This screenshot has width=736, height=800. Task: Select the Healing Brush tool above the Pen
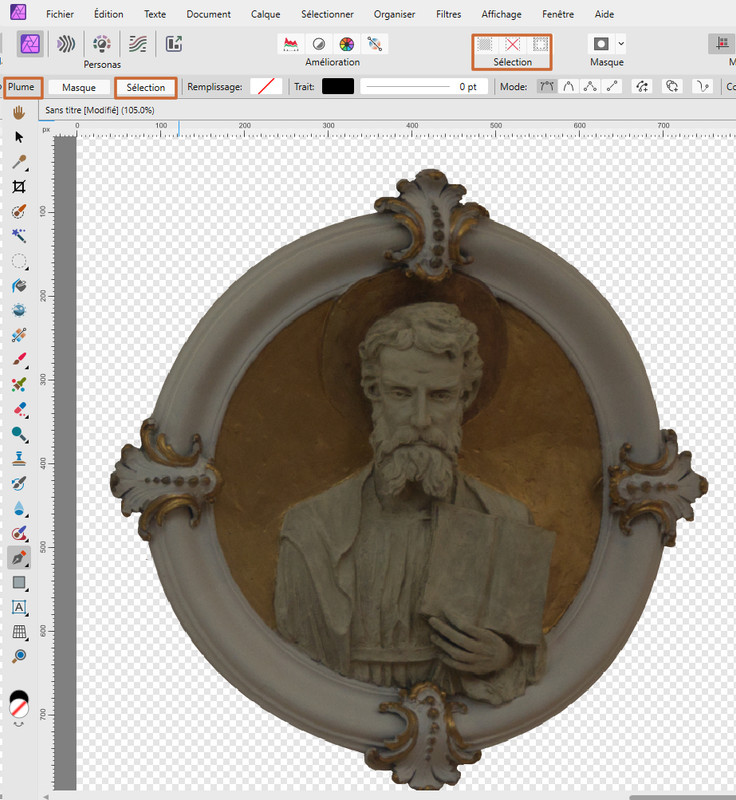19,533
